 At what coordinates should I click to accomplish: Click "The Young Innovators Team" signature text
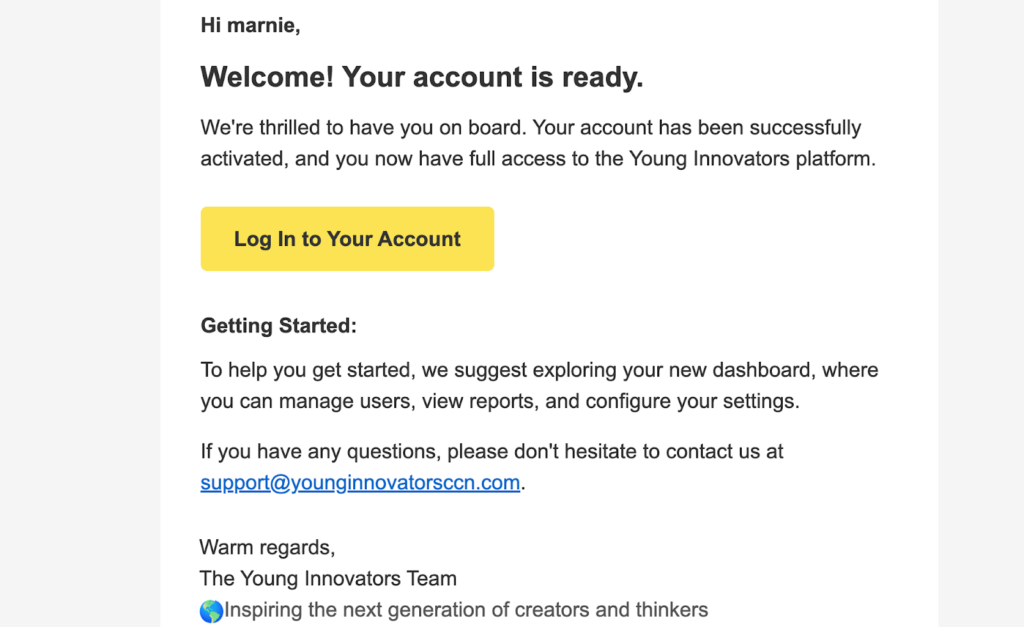coord(328,579)
